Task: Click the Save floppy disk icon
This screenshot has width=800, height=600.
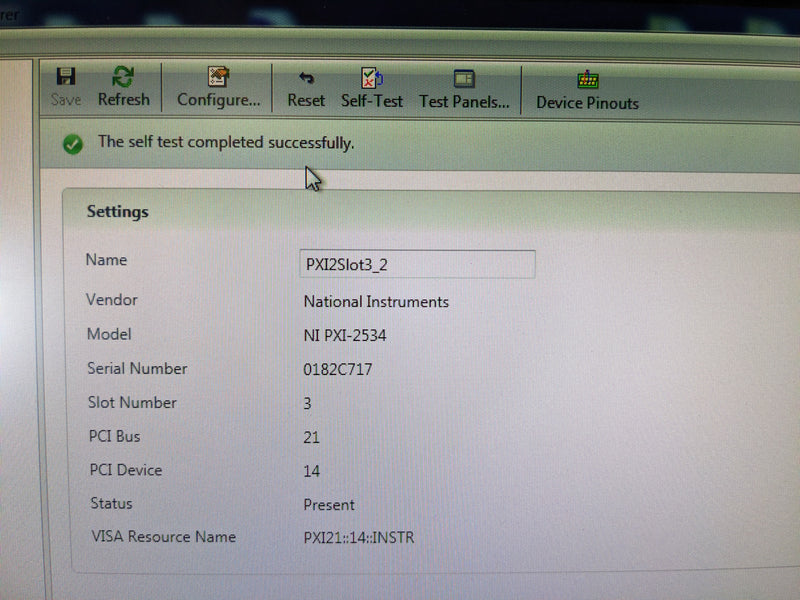Action: 66,79
